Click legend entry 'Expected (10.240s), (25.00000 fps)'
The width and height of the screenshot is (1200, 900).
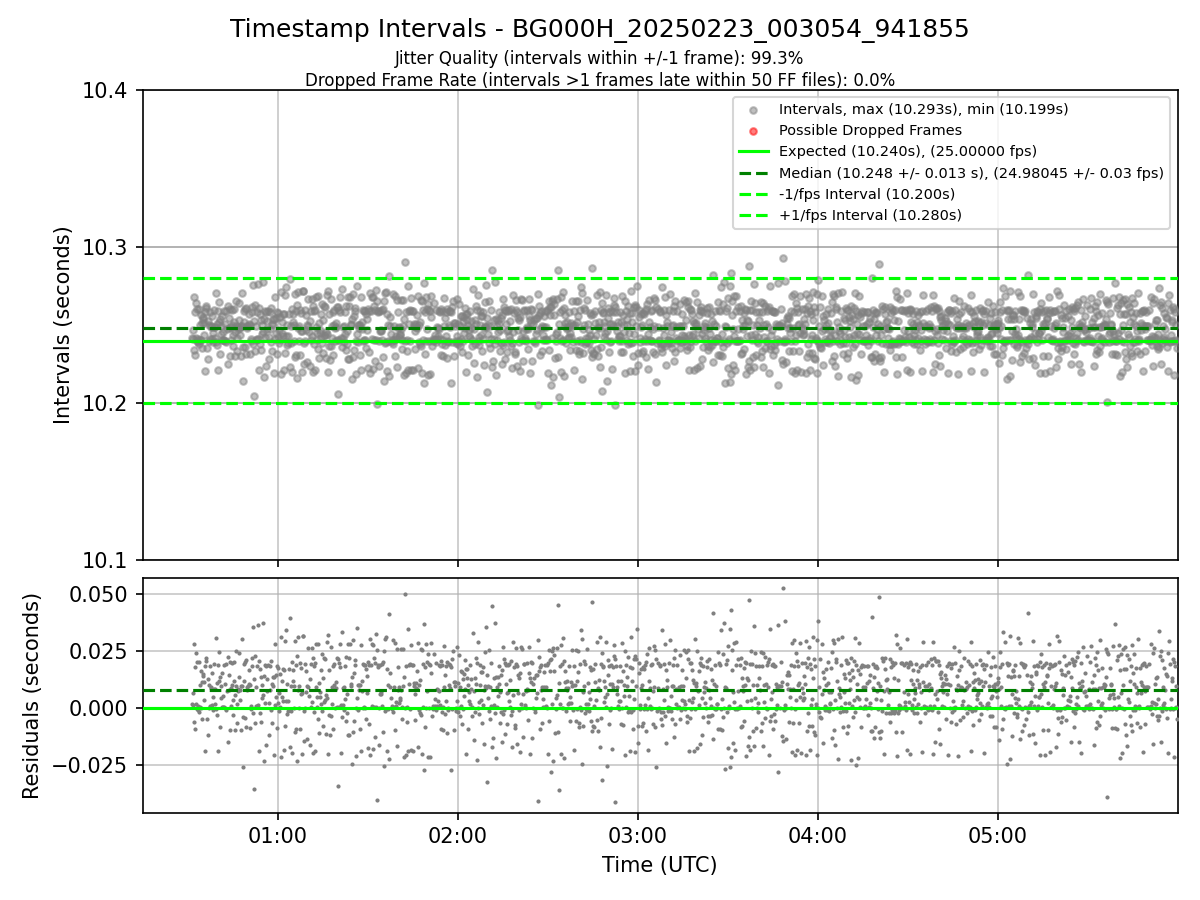(907, 151)
